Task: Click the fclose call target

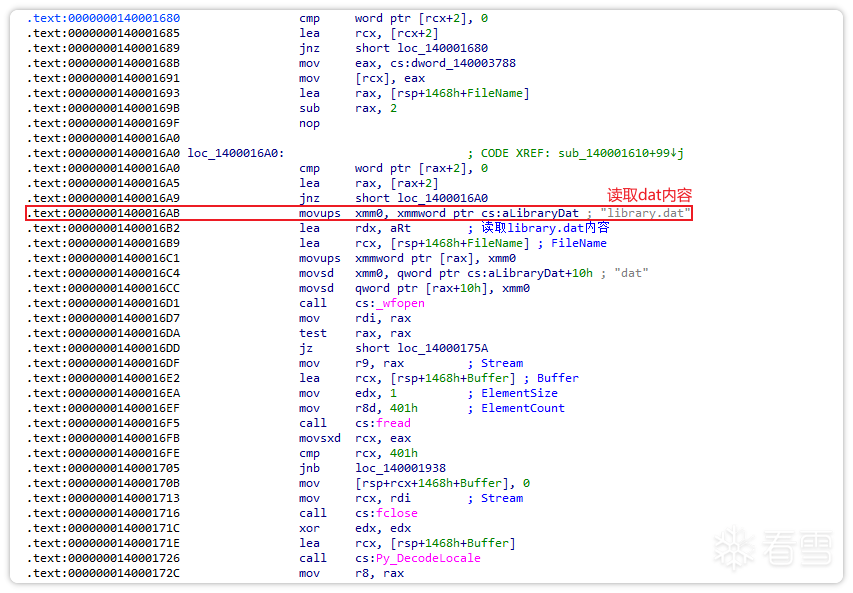Action: pyautogui.click(x=397, y=514)
